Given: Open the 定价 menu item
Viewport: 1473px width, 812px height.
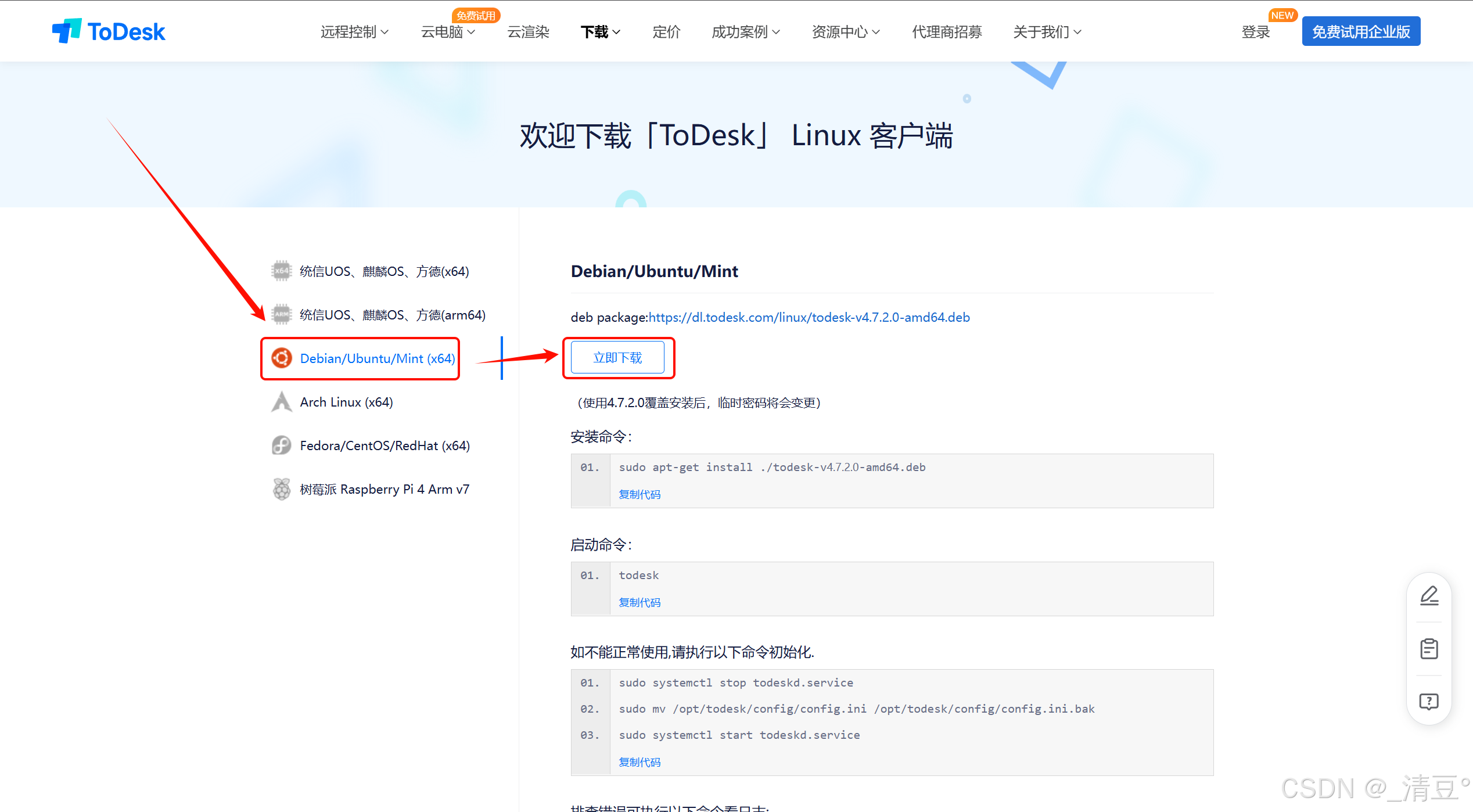Looking at the screenshot, I should 666,32.
